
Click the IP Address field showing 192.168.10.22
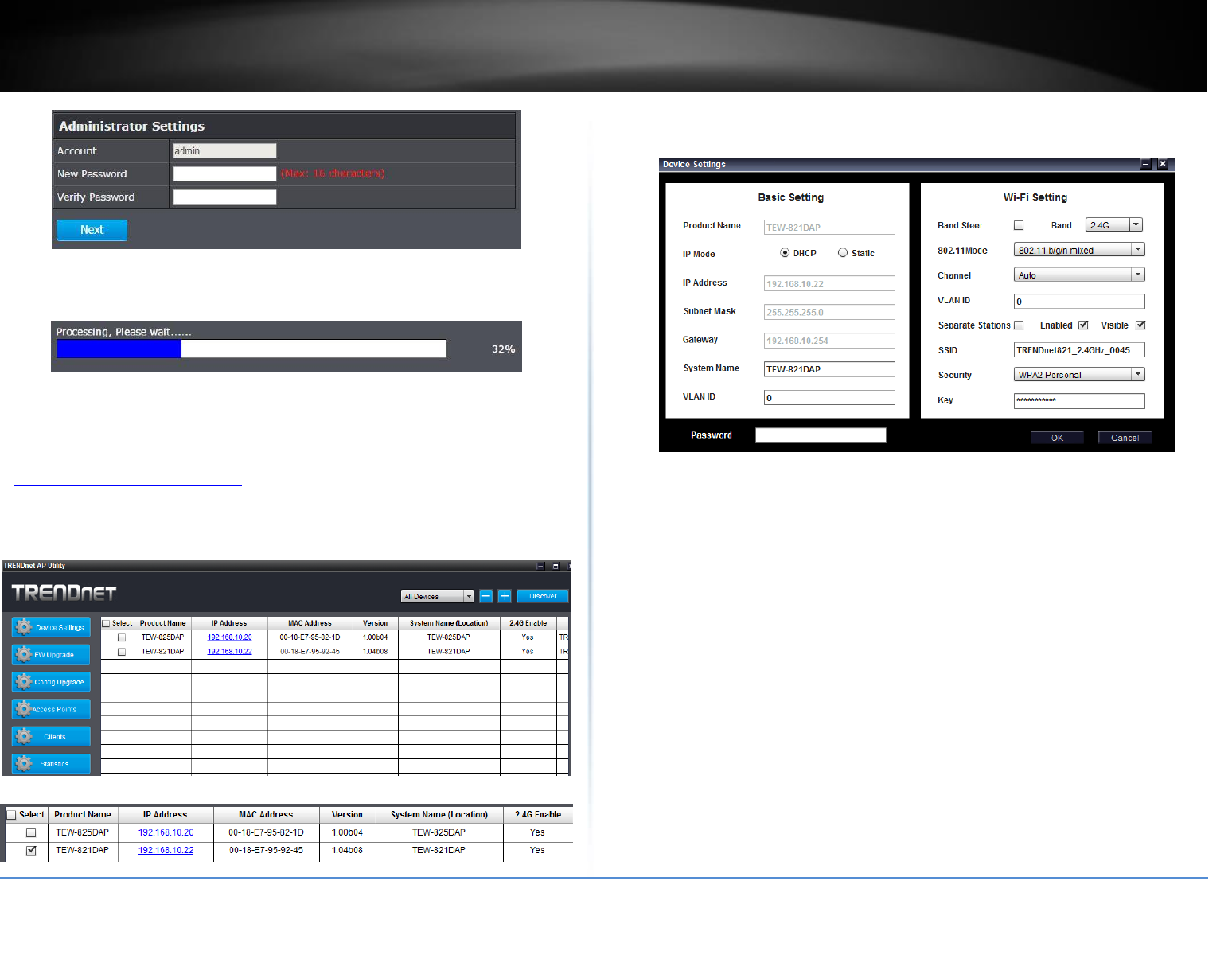click(829, 284)
